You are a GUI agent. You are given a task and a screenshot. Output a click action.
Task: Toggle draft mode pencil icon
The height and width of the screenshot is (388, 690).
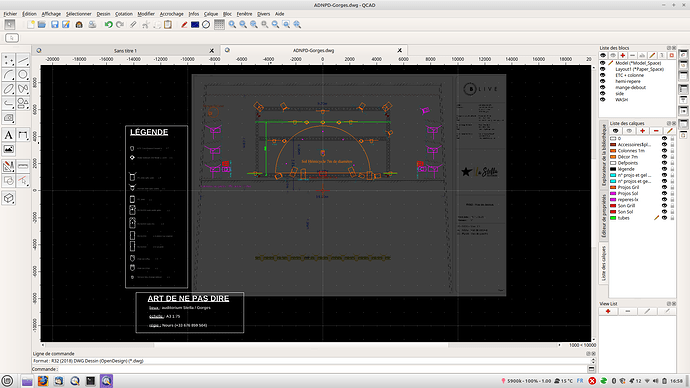point(184,25)
